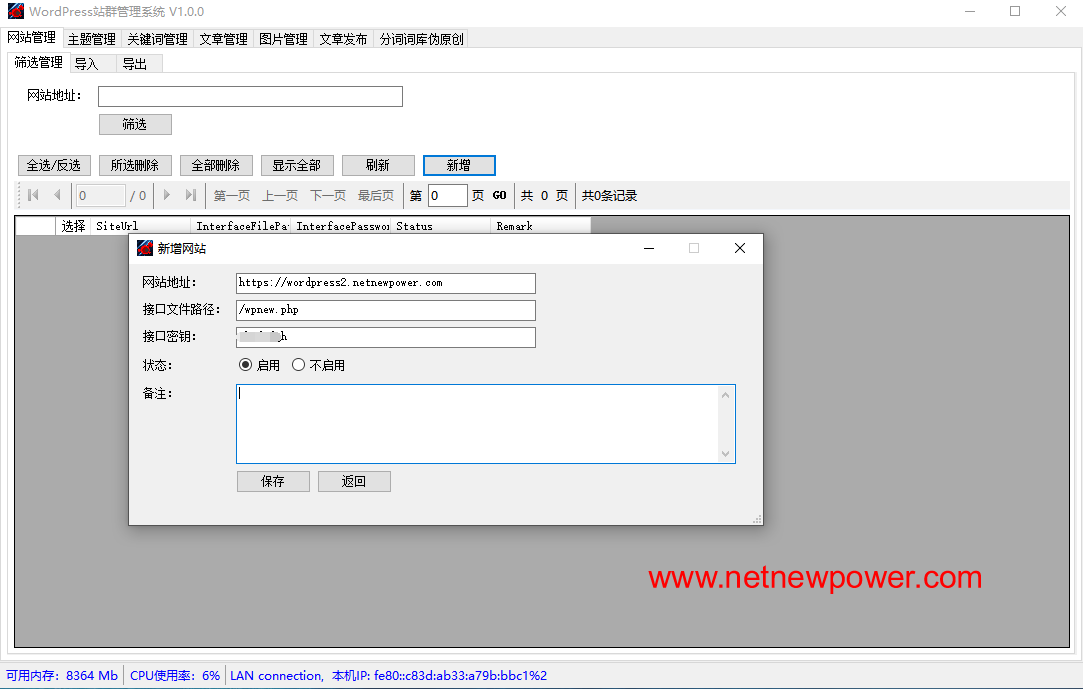The image size is (1083, 689).
Task: Minimize the 新增网站 dialog
Action: [x=649, y=248]
